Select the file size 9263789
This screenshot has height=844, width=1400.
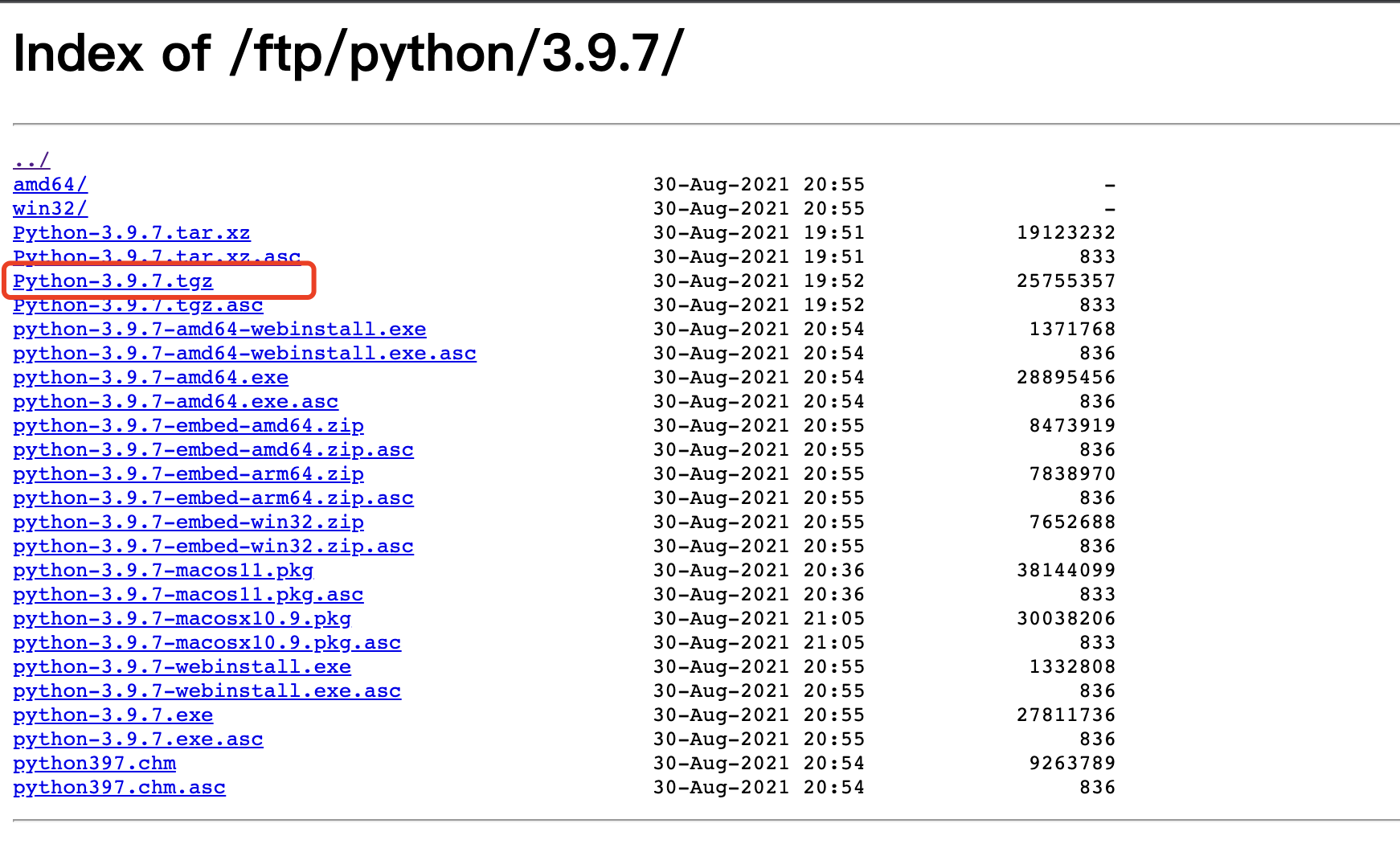pos(1072,763)
